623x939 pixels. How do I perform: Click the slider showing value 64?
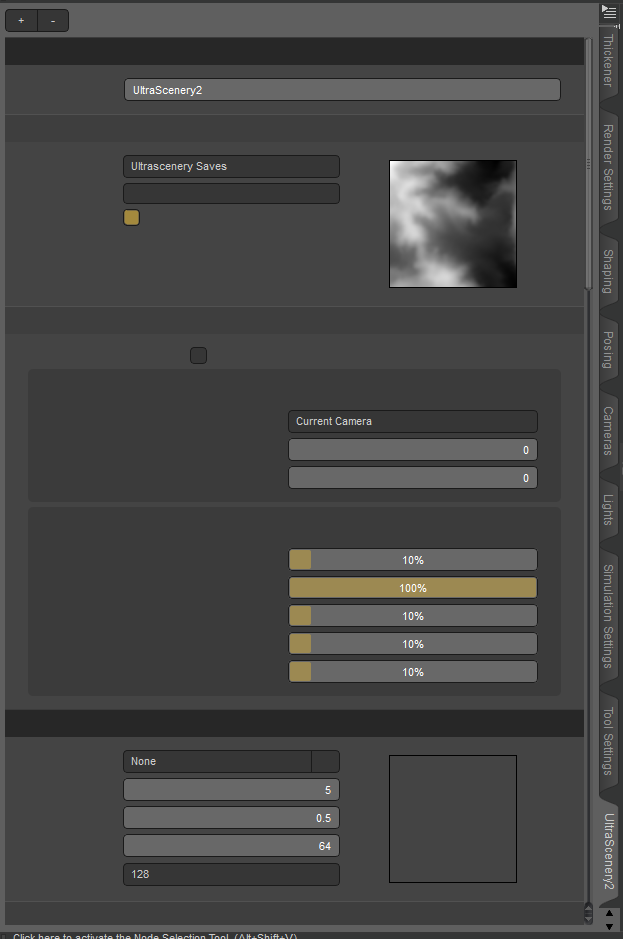231,846
